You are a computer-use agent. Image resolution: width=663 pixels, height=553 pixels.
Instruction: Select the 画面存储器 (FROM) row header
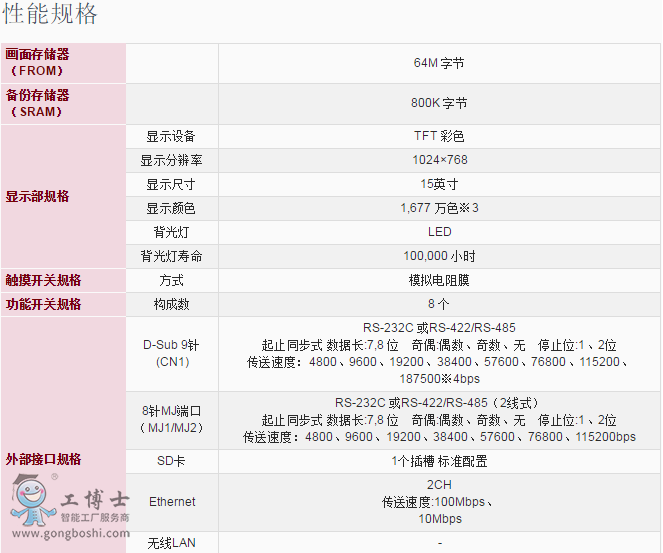point(38,63)
